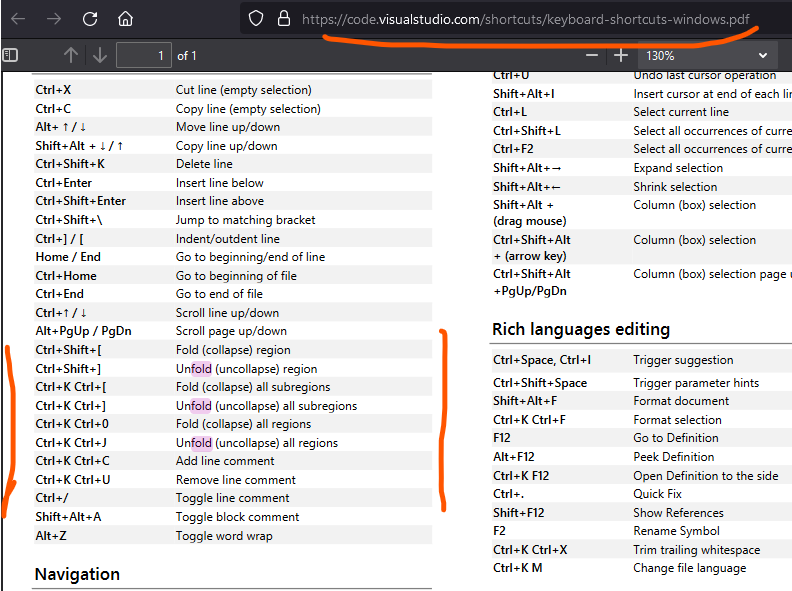
Task: Click 'Format document' in shortcut table
Action: pyautogui.click(x=681, y=401)
